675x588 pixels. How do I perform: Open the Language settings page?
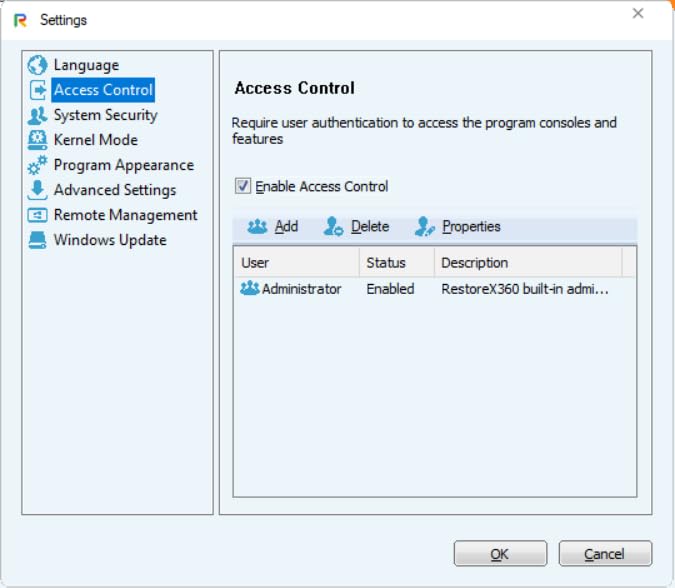86,65
